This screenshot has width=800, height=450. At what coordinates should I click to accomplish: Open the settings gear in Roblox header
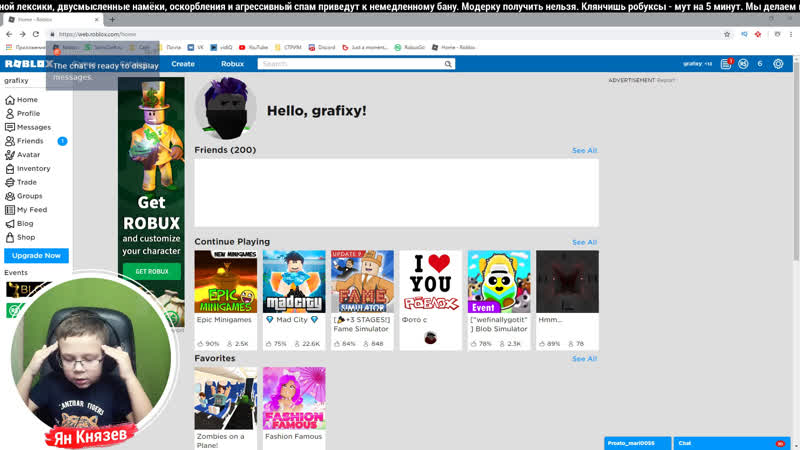[x=778, y=64]
